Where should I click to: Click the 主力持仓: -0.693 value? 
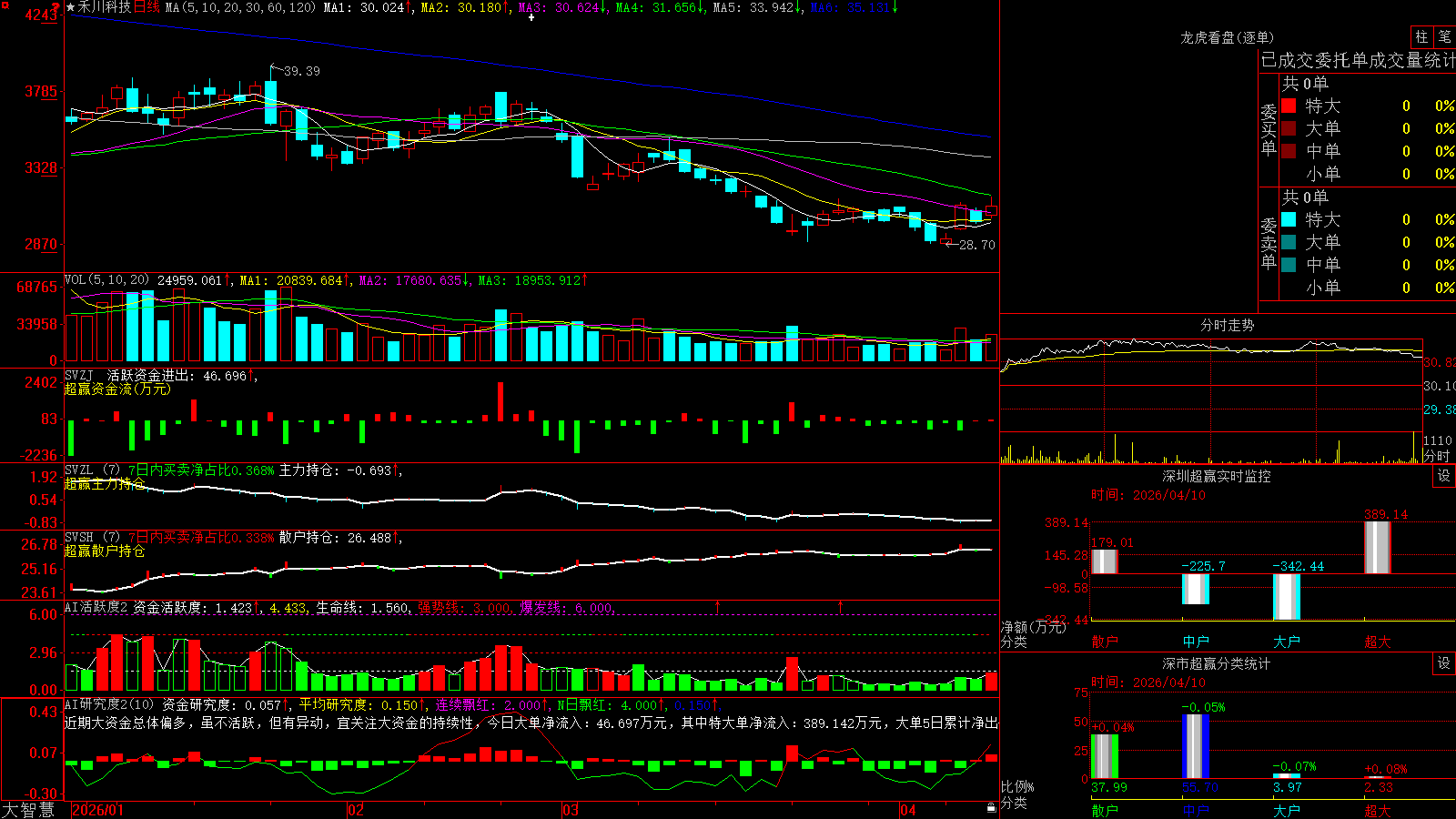(x=336, y=470)
